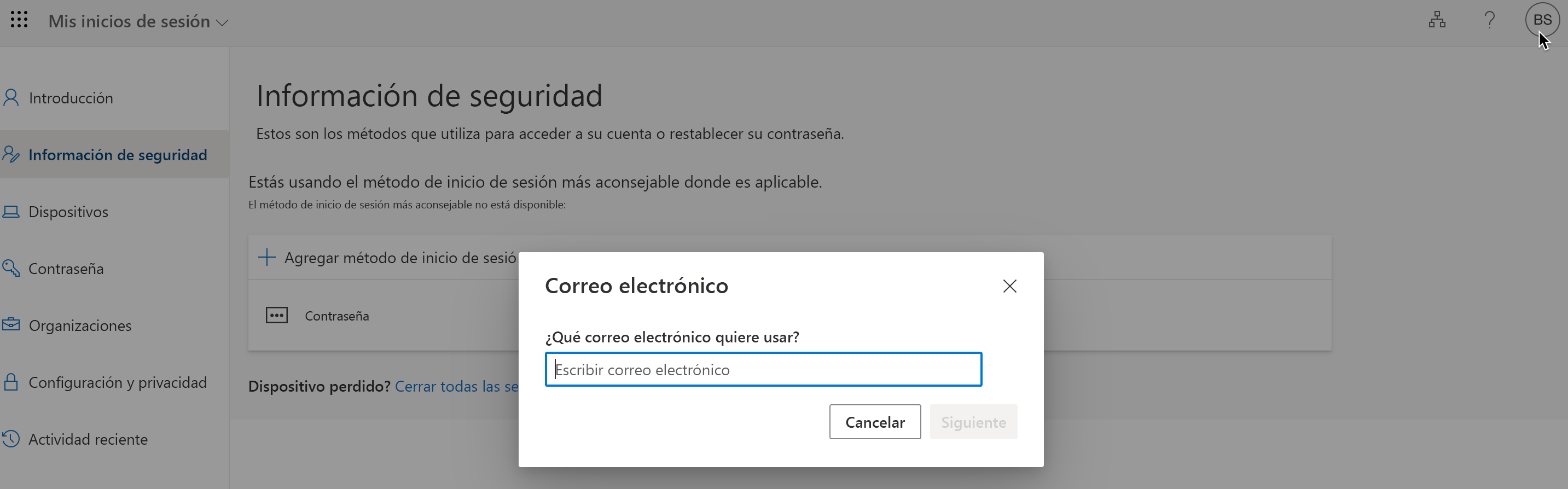Screen dimensions: 1568x489
Task: Click the Dispositivos monitor icon
Action: 11,211
